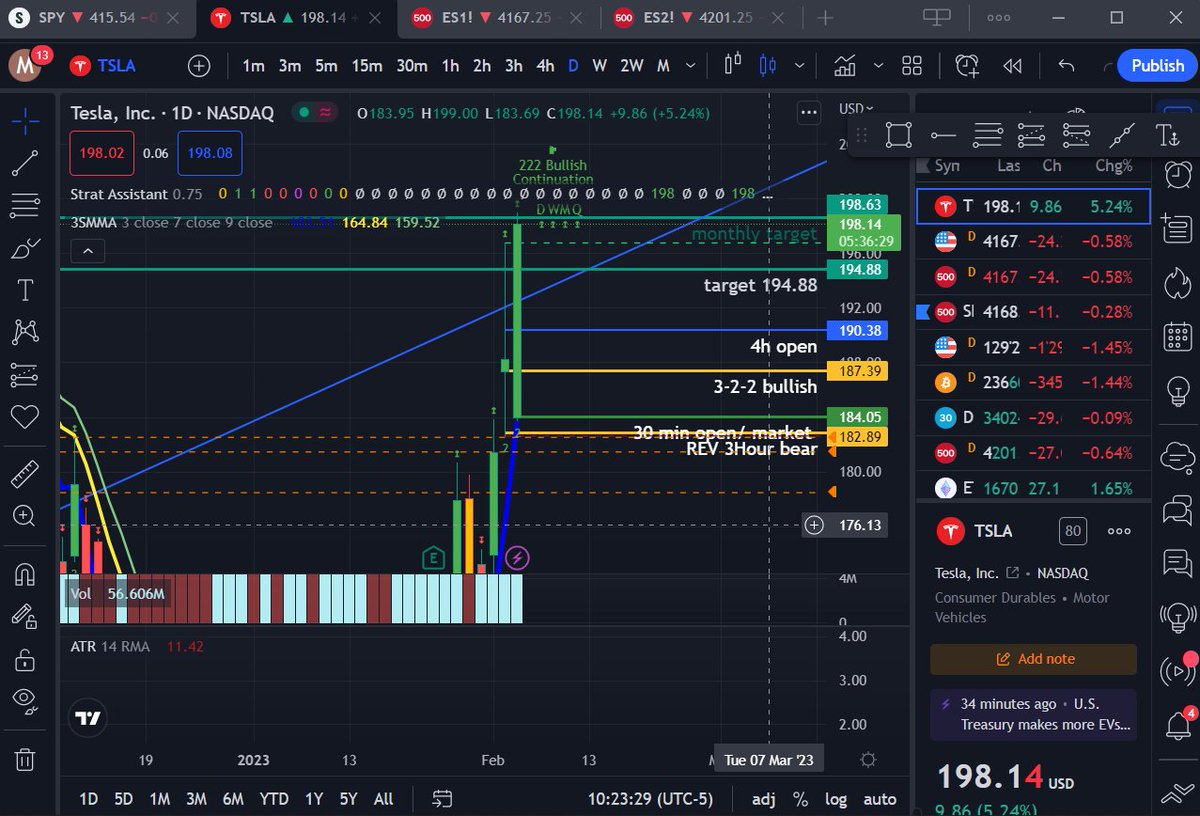Collapse the Strat Assistant pane chevron

pyautogui.click(x=87, y=251)
